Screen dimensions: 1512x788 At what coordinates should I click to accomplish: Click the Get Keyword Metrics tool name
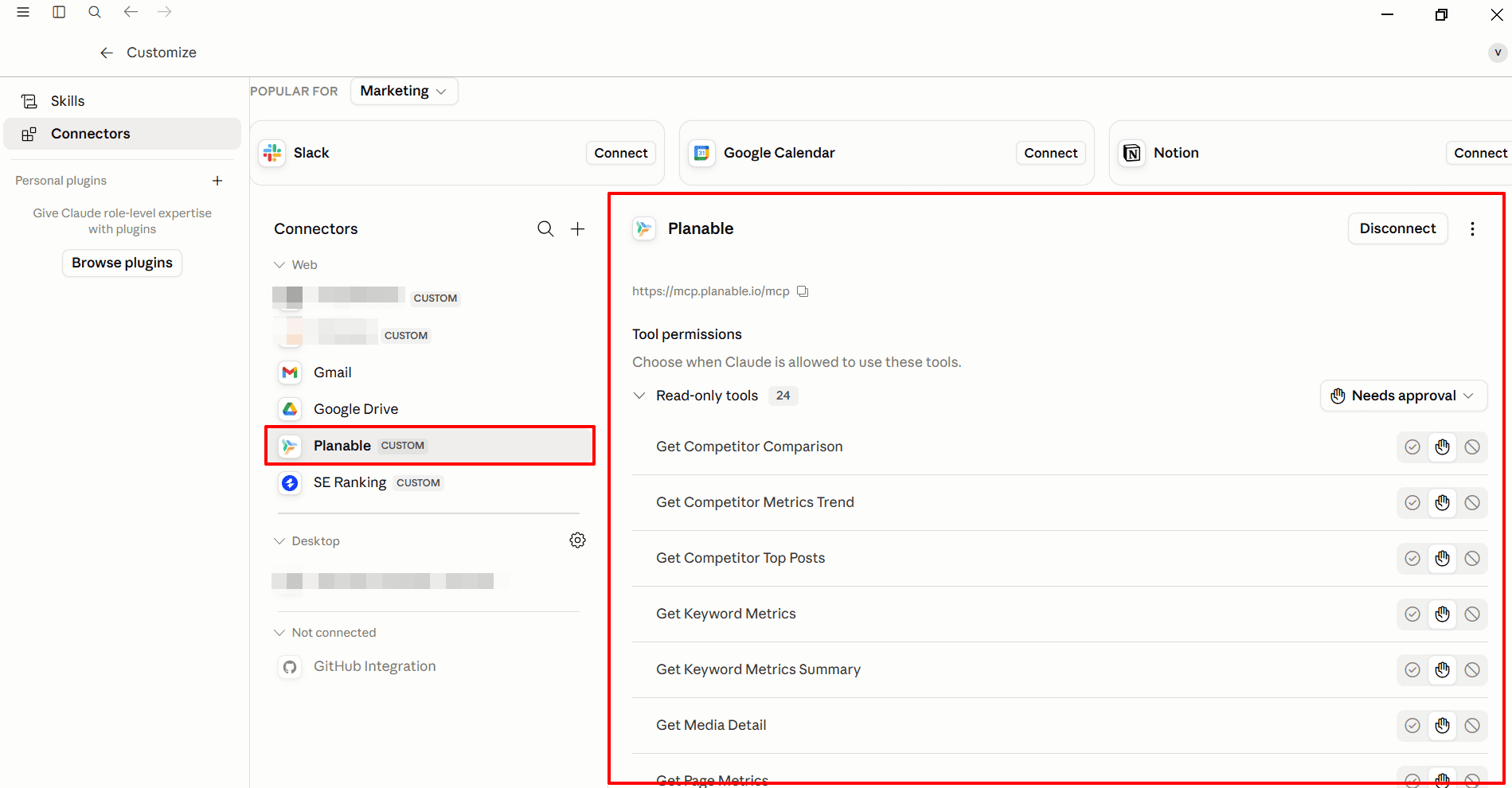(x=726, y=614)
